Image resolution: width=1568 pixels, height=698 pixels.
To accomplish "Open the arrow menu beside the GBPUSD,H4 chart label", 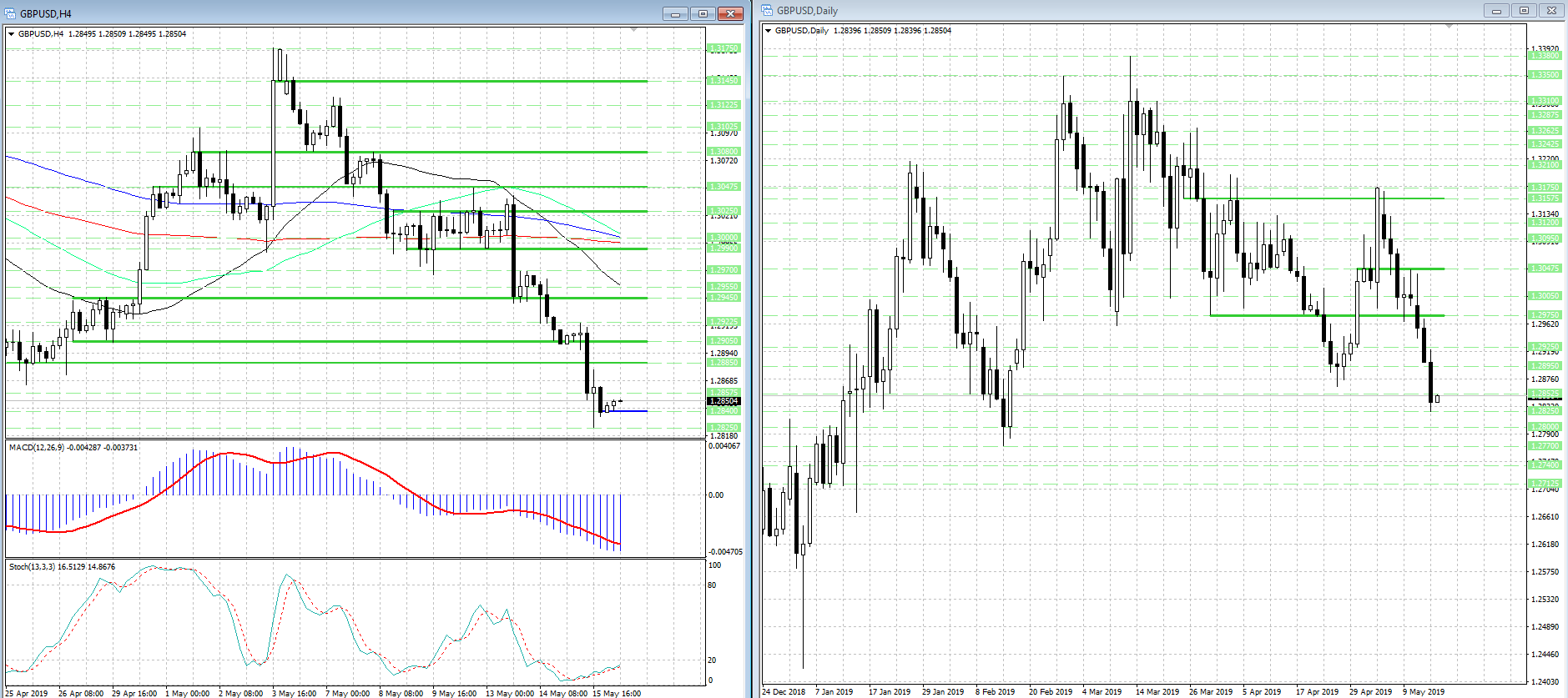I will click(11, 34).
